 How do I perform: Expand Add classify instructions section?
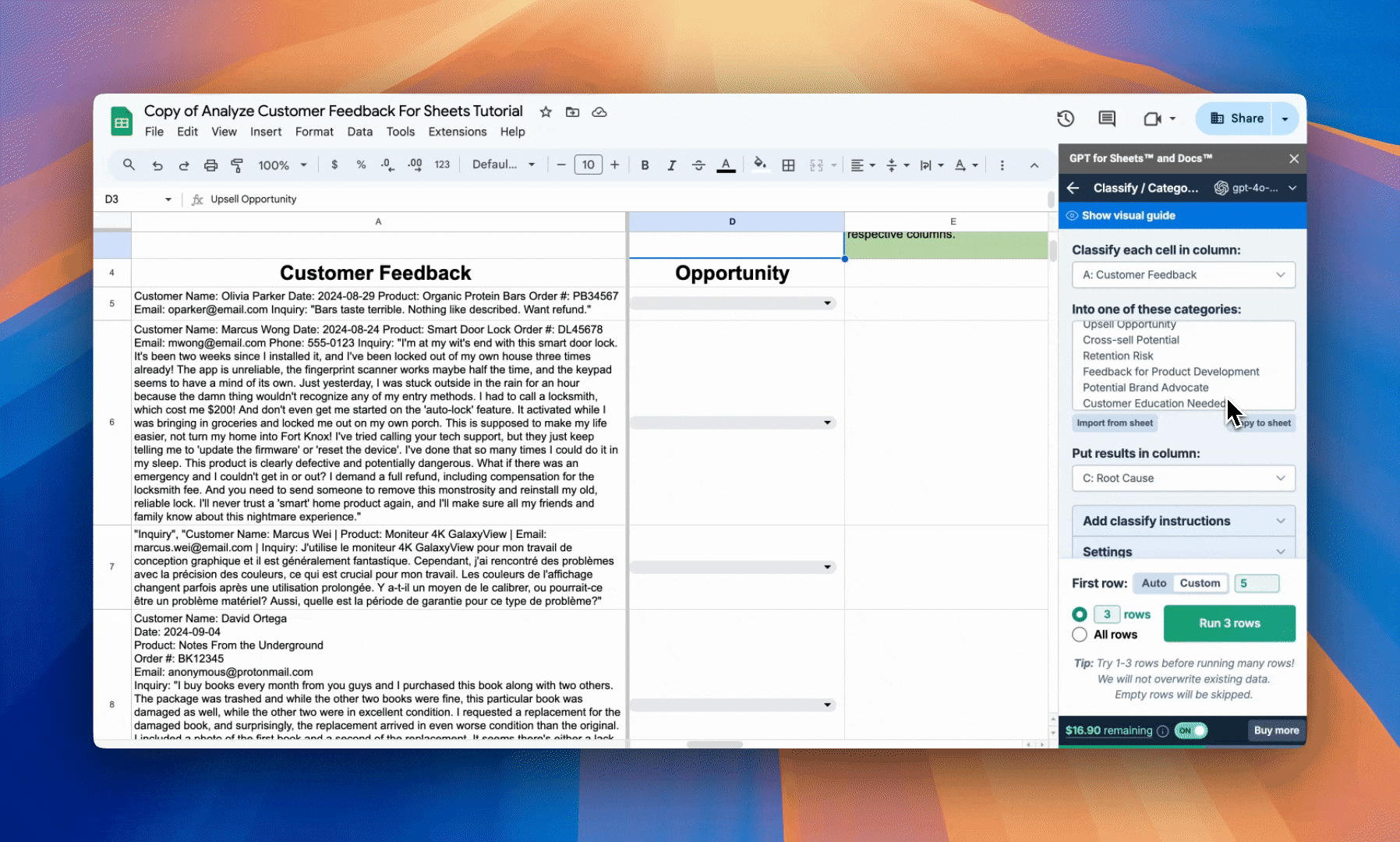(1183, 521)
